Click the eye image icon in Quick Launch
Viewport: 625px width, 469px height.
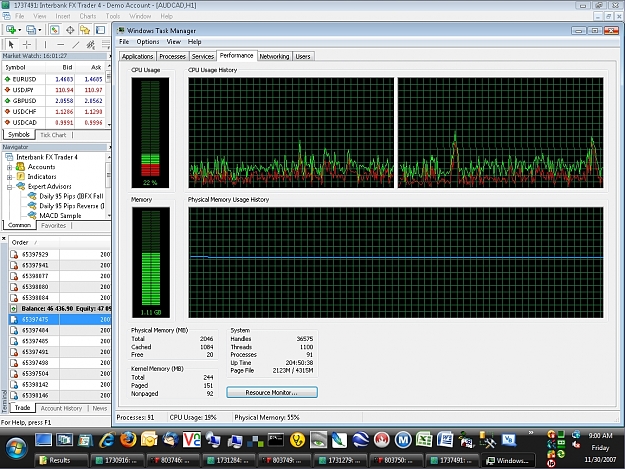click(318, 440)
